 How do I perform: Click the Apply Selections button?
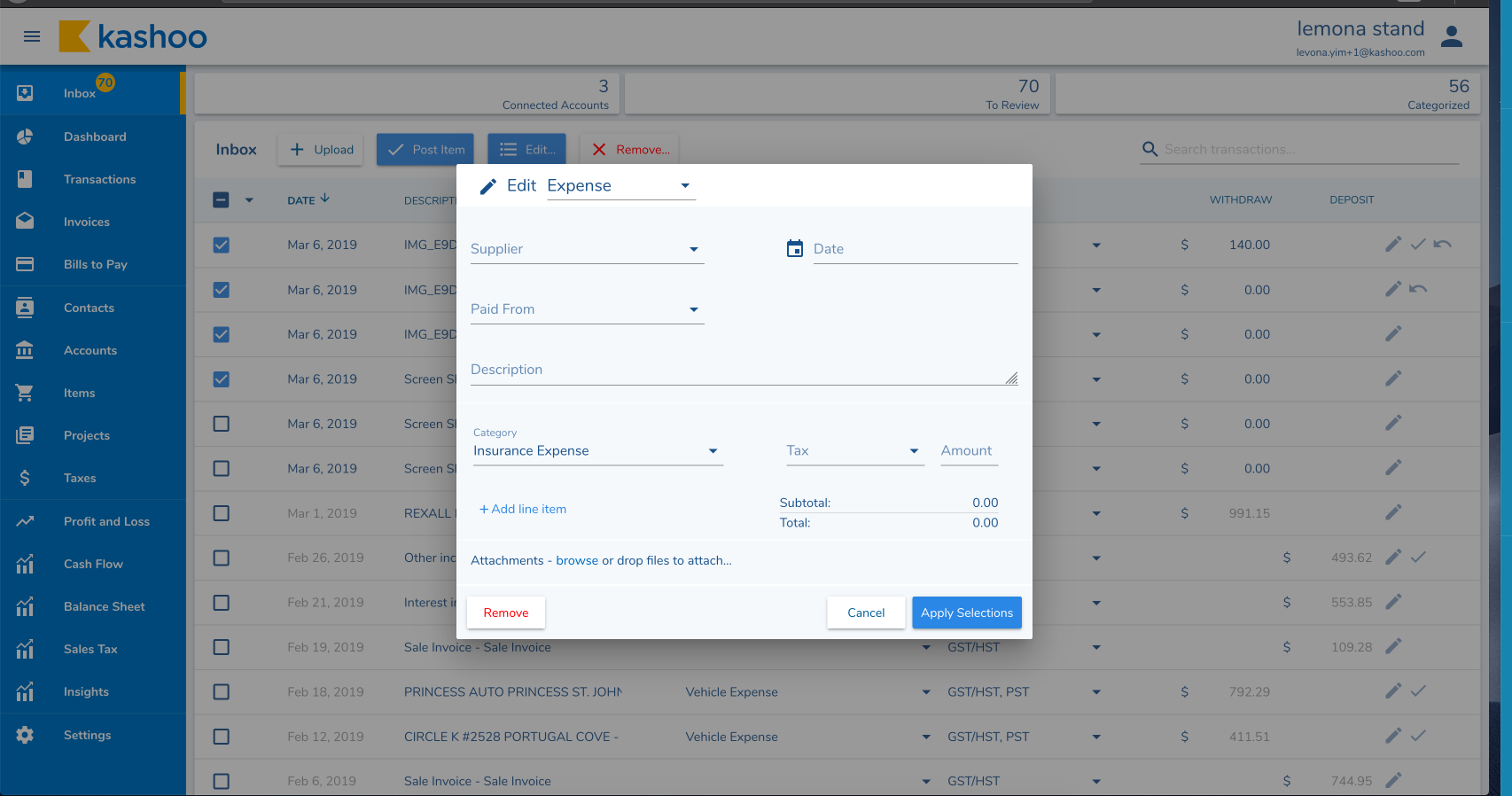966,613
